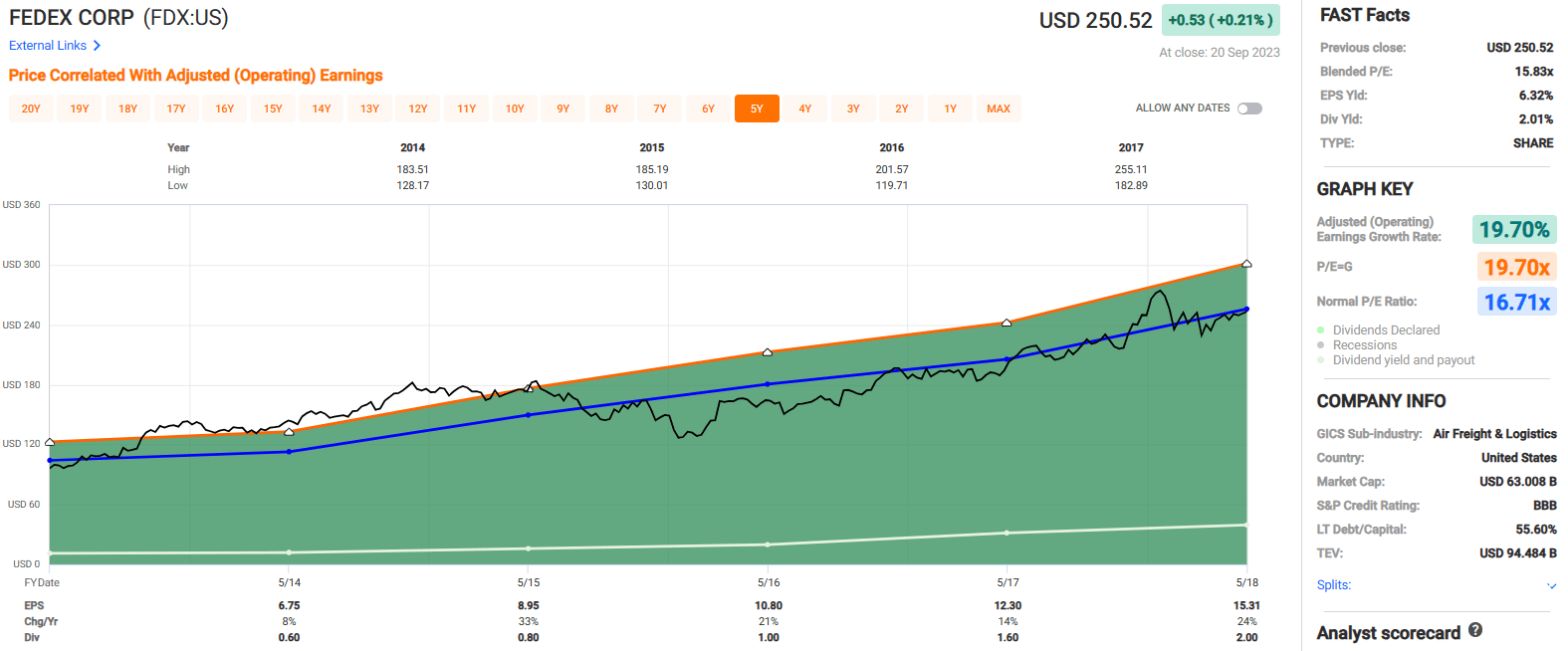
Task: Switch to the 3Y range tab
Action: pyautogui.click(x=853, y=108)
